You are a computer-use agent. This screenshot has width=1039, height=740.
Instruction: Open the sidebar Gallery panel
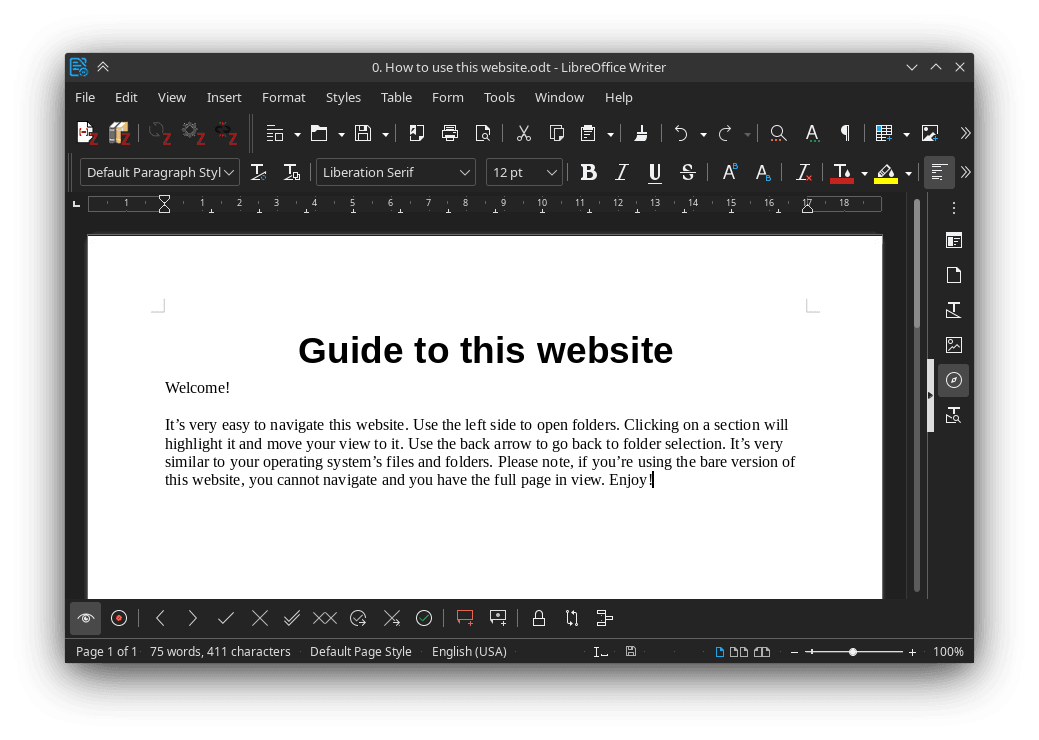(954, 345)
